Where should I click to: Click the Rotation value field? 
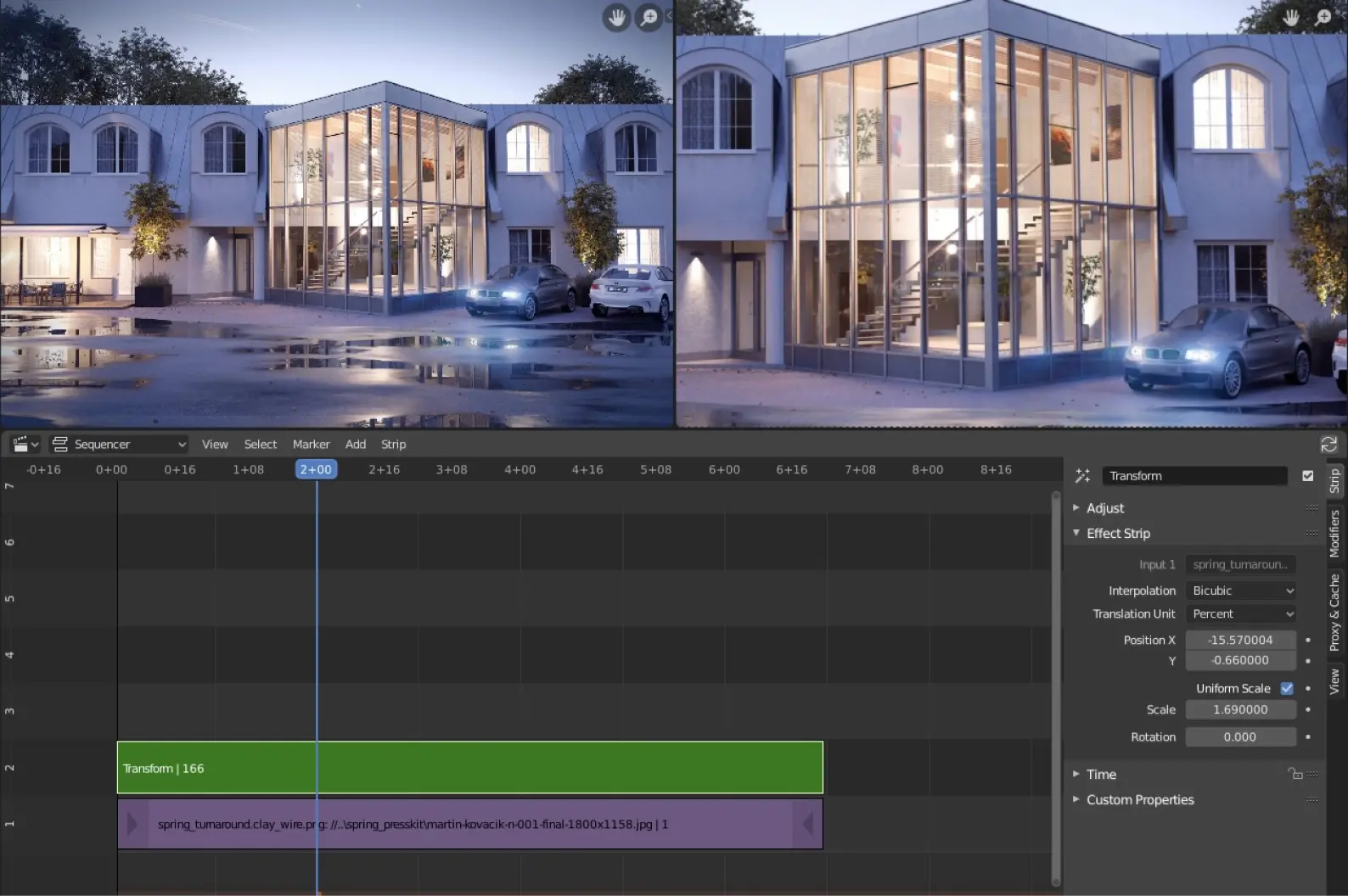coord(1241,737)
